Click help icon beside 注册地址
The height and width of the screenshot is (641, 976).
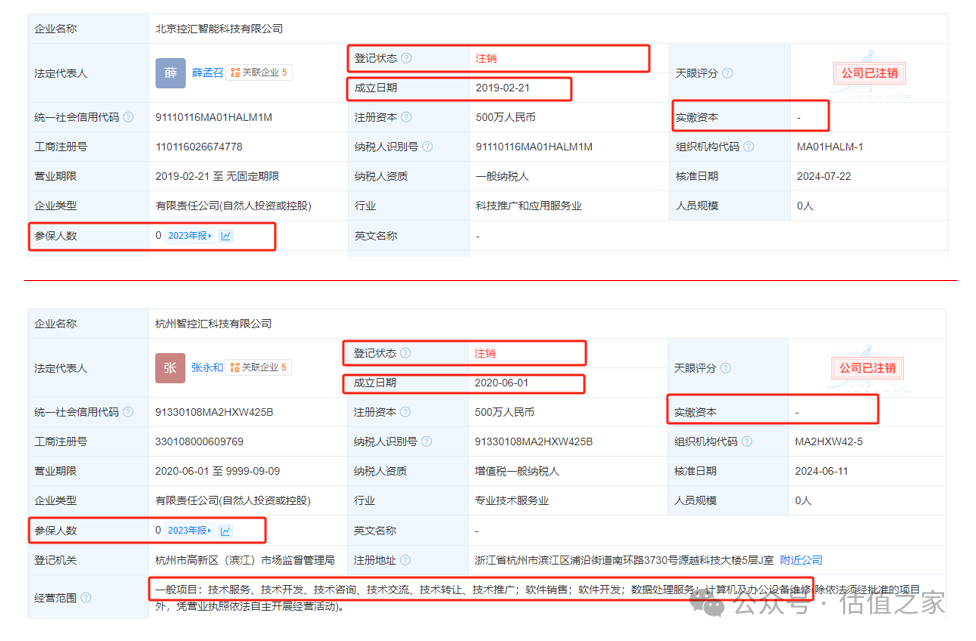[x=405, y=560]
